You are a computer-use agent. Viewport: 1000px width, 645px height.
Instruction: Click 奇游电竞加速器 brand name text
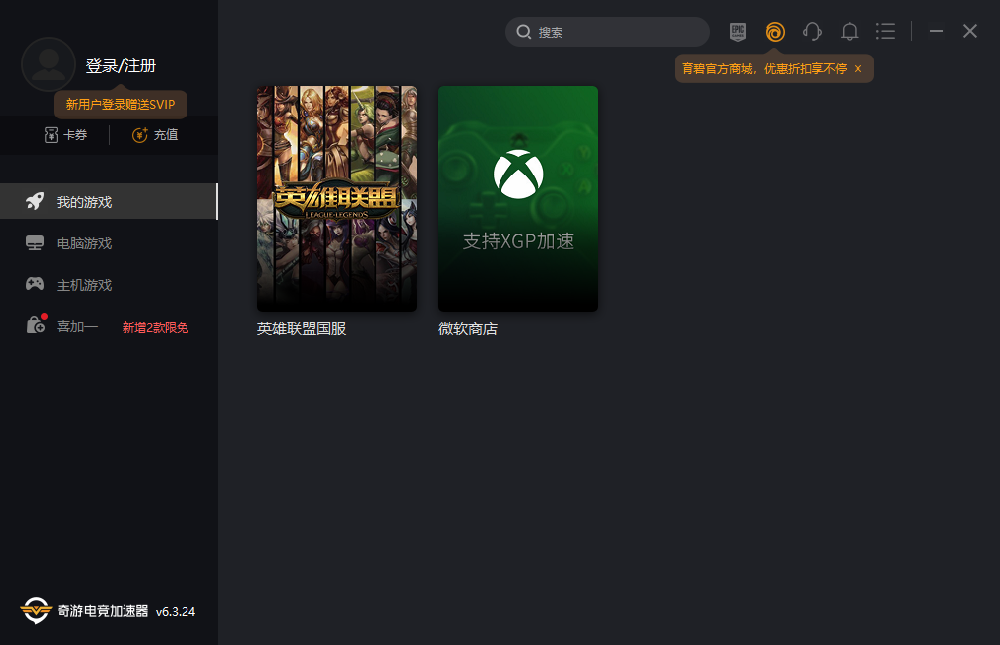(x=103, y=611)
